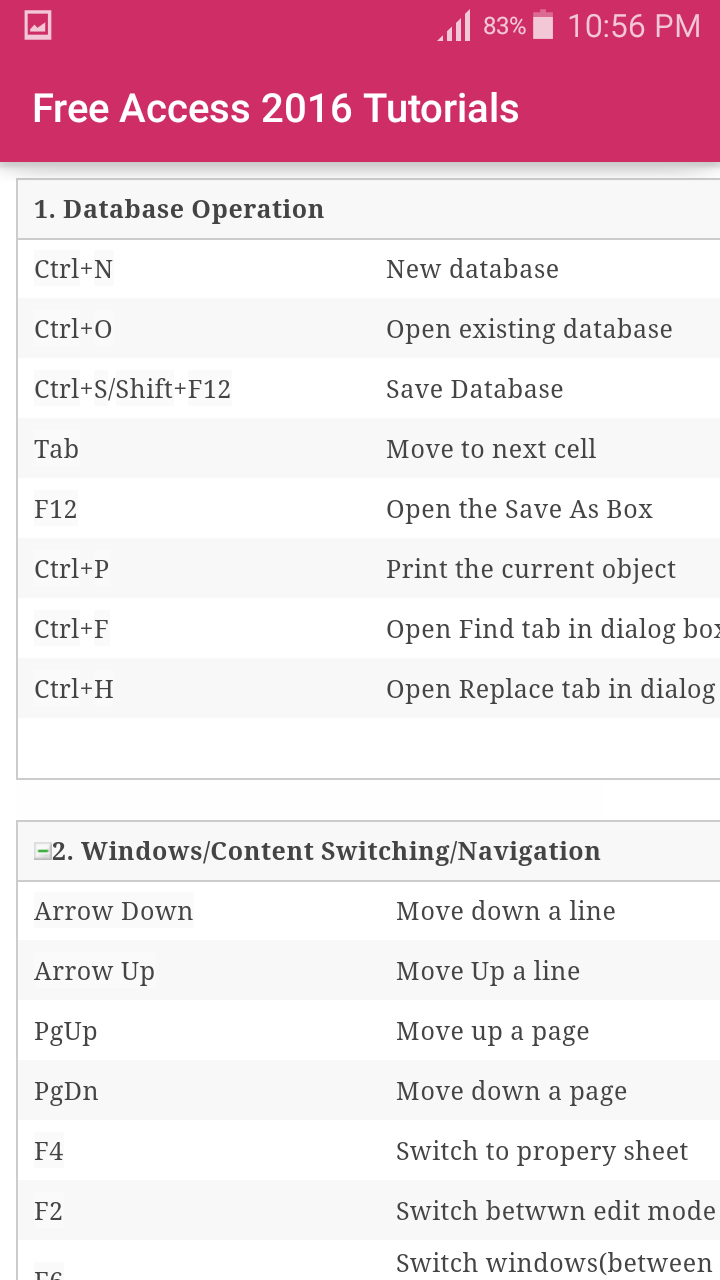Select the Arrow Down shortcut key
720x1280 pixels.
(x=114, y=911)
